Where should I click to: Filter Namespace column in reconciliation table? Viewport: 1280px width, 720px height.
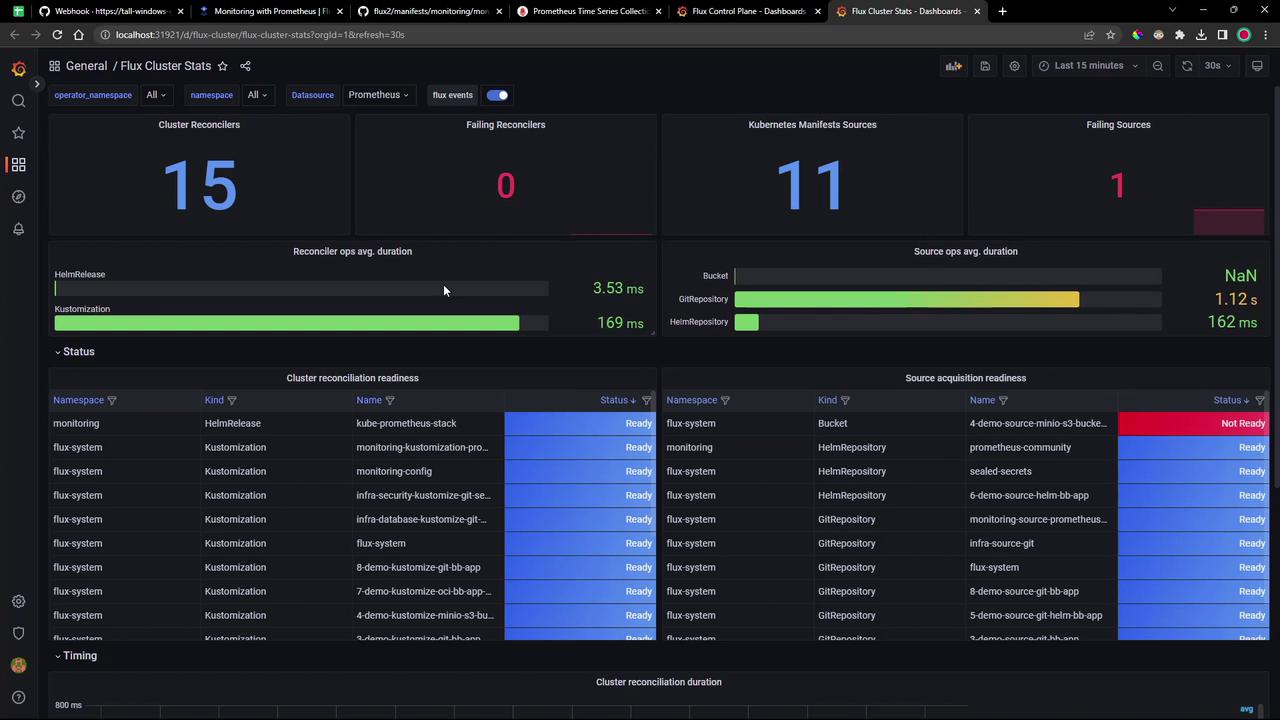[x=112, y=400]
